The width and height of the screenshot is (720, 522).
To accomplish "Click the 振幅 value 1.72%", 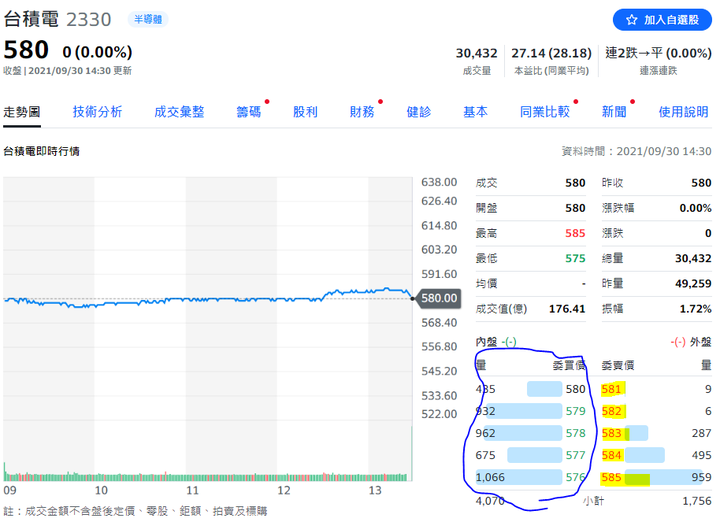I will click(696, 309).
